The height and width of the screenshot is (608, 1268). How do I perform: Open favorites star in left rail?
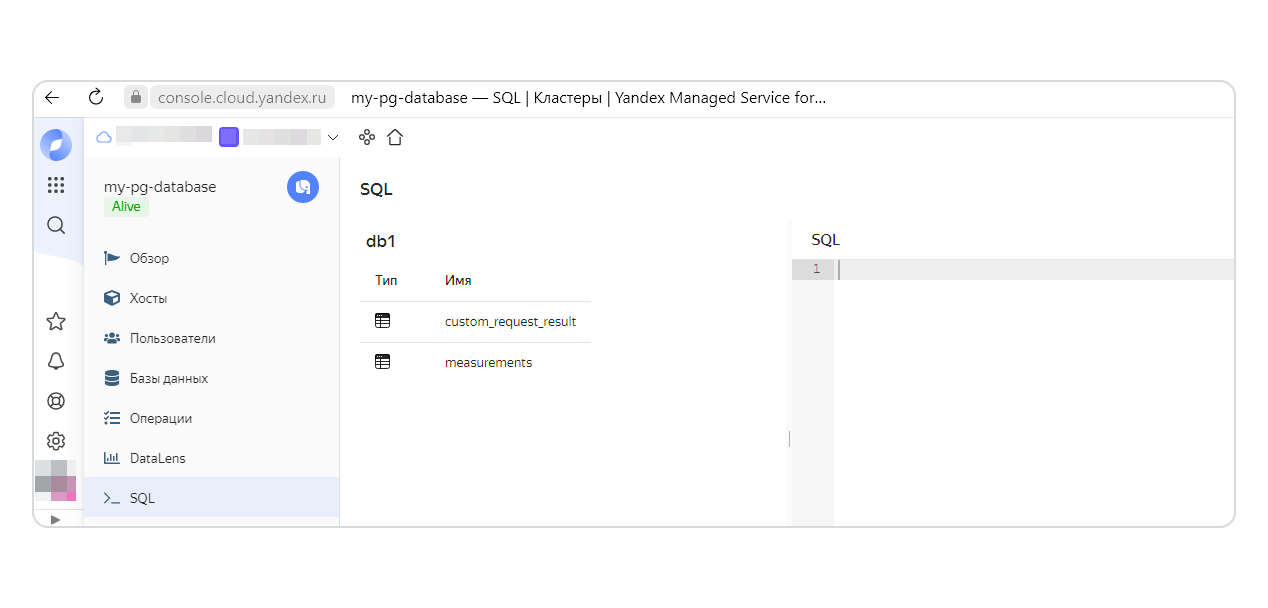click(56, 321)
